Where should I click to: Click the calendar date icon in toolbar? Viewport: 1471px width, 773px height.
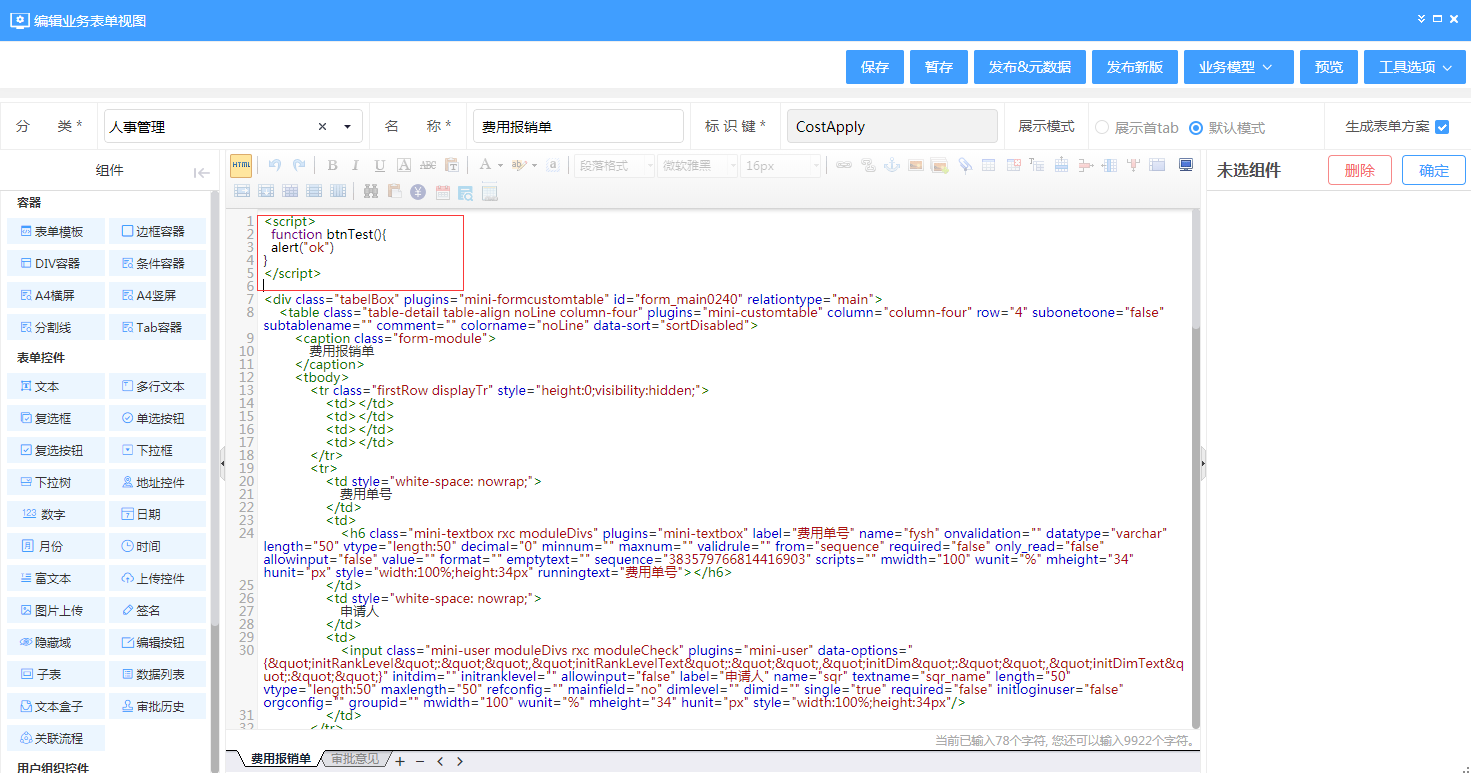pos(442,191)
